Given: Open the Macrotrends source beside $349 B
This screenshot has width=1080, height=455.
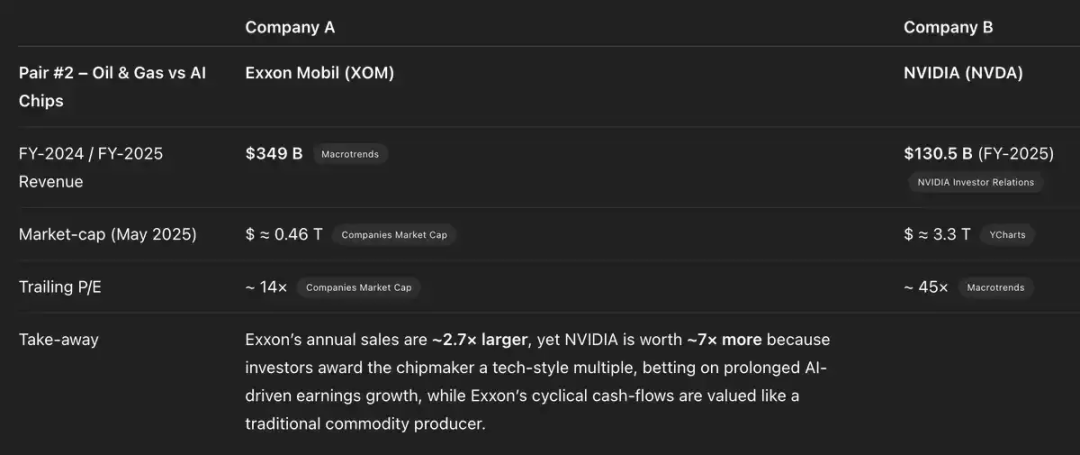Looking at the screenshot, I should point(350,154).
